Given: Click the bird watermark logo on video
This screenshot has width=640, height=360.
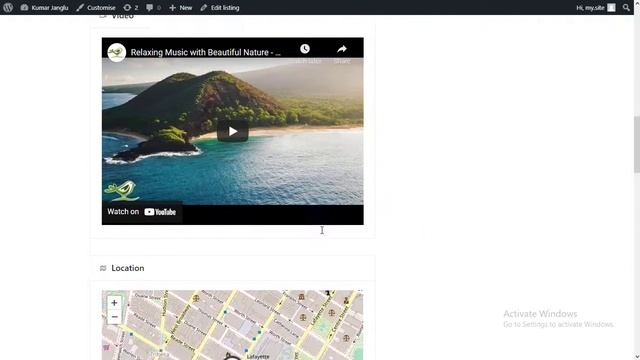Looking at the screenshot, I should coord(122,190).
